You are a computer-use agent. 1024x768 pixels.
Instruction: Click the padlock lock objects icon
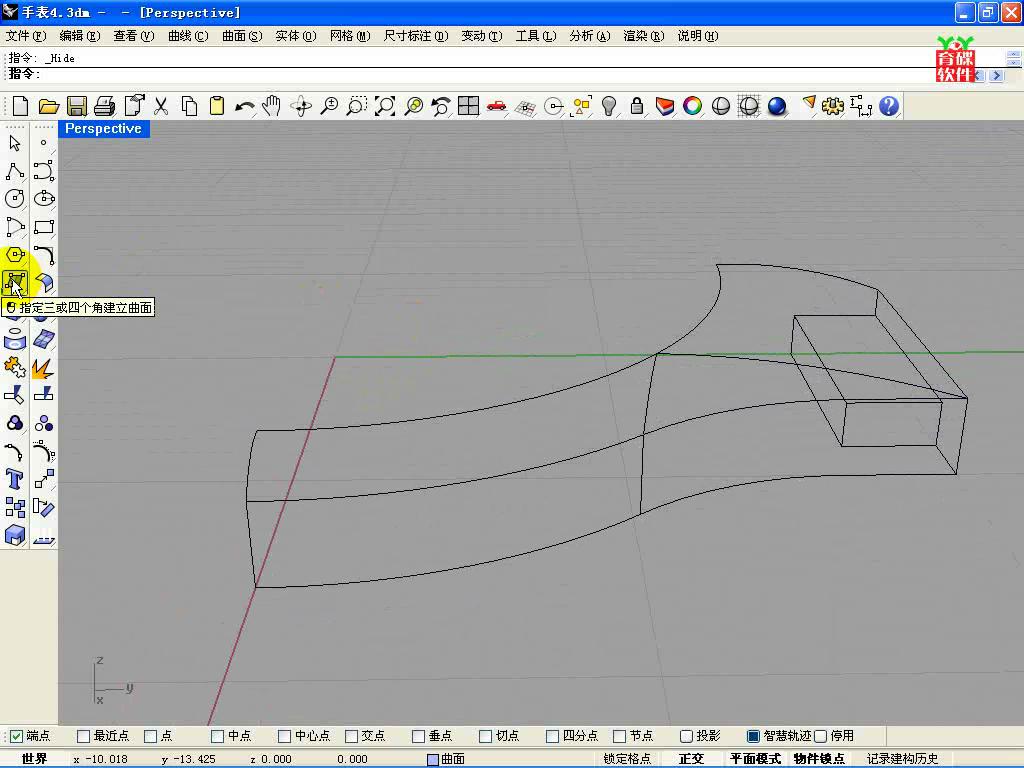click(637, 106)
